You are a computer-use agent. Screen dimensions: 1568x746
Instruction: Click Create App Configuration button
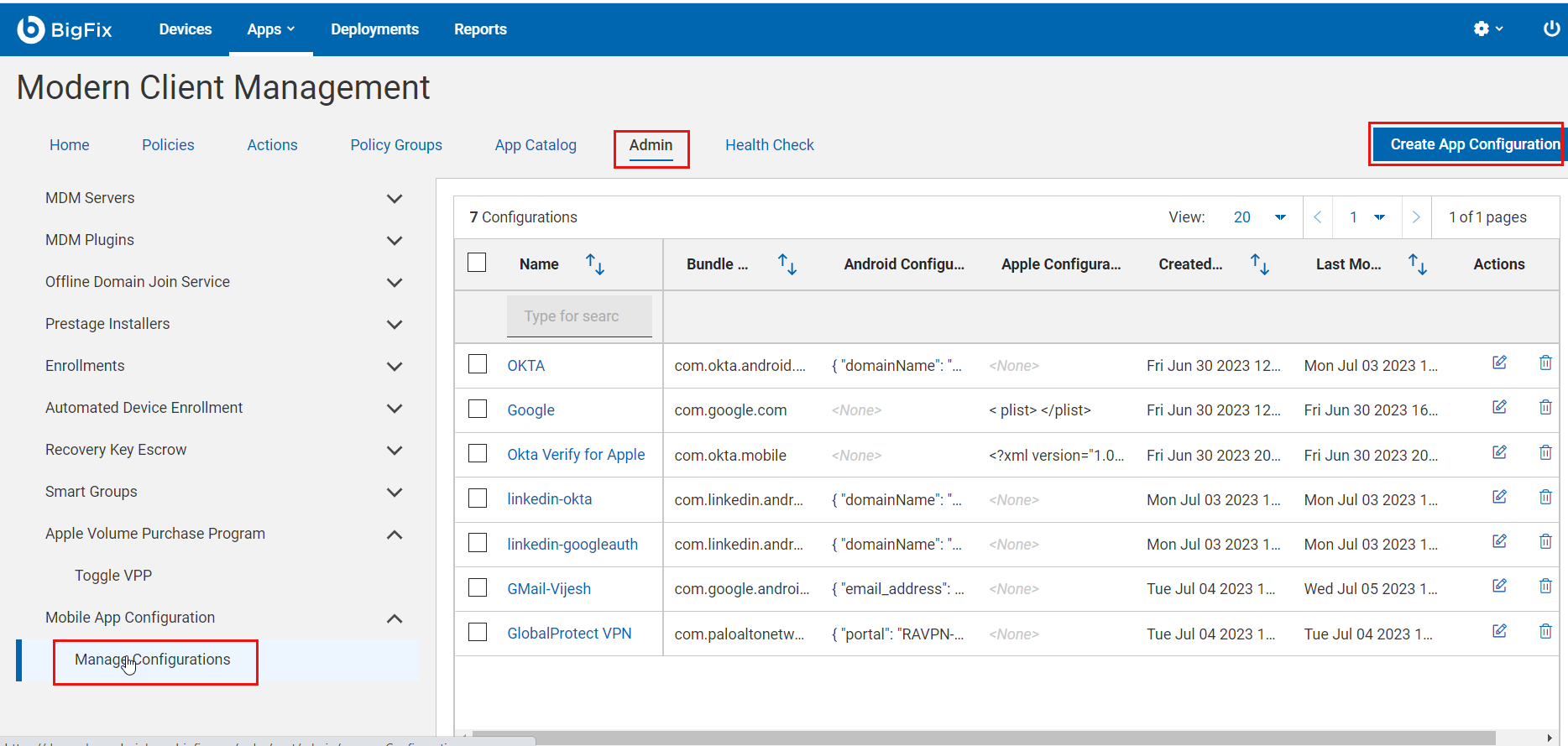[x=1468, y=144]
